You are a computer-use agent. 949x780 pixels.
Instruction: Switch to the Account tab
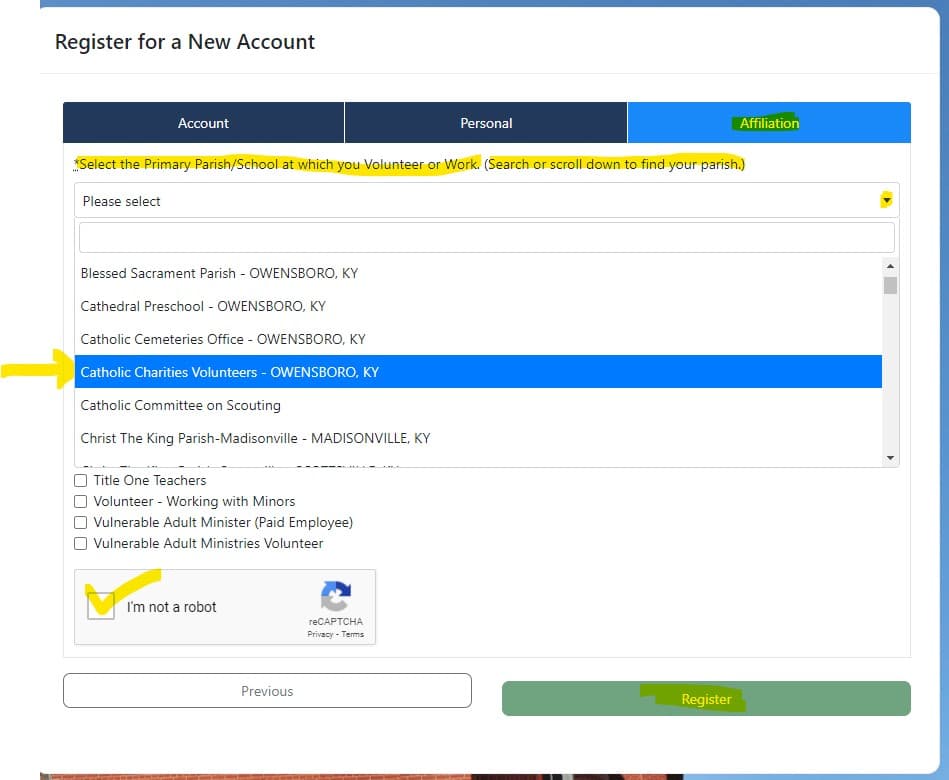[x=203, y=123]
